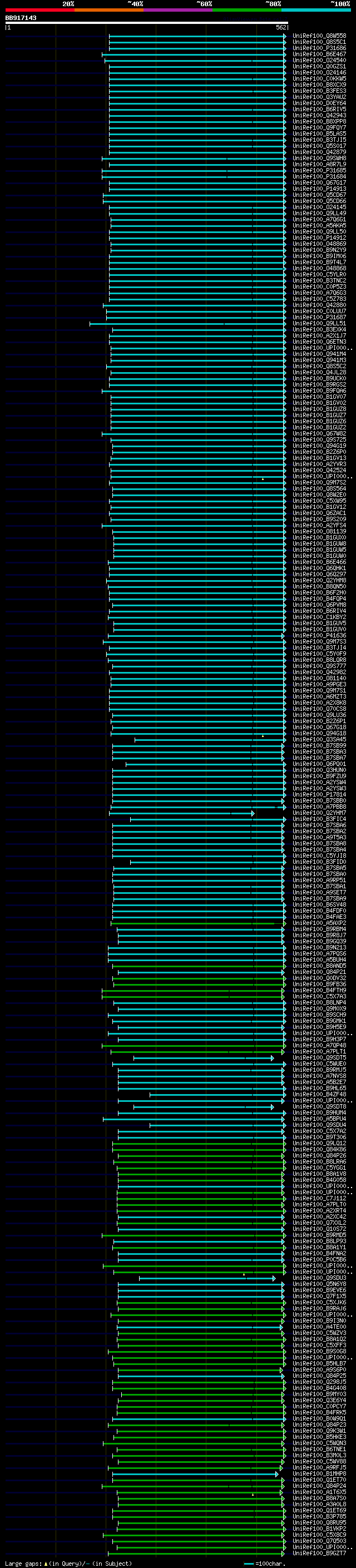Open hit UniRef100_Q6PQ01
This screenshot has height=1568, width=356.
pos(319,764)
